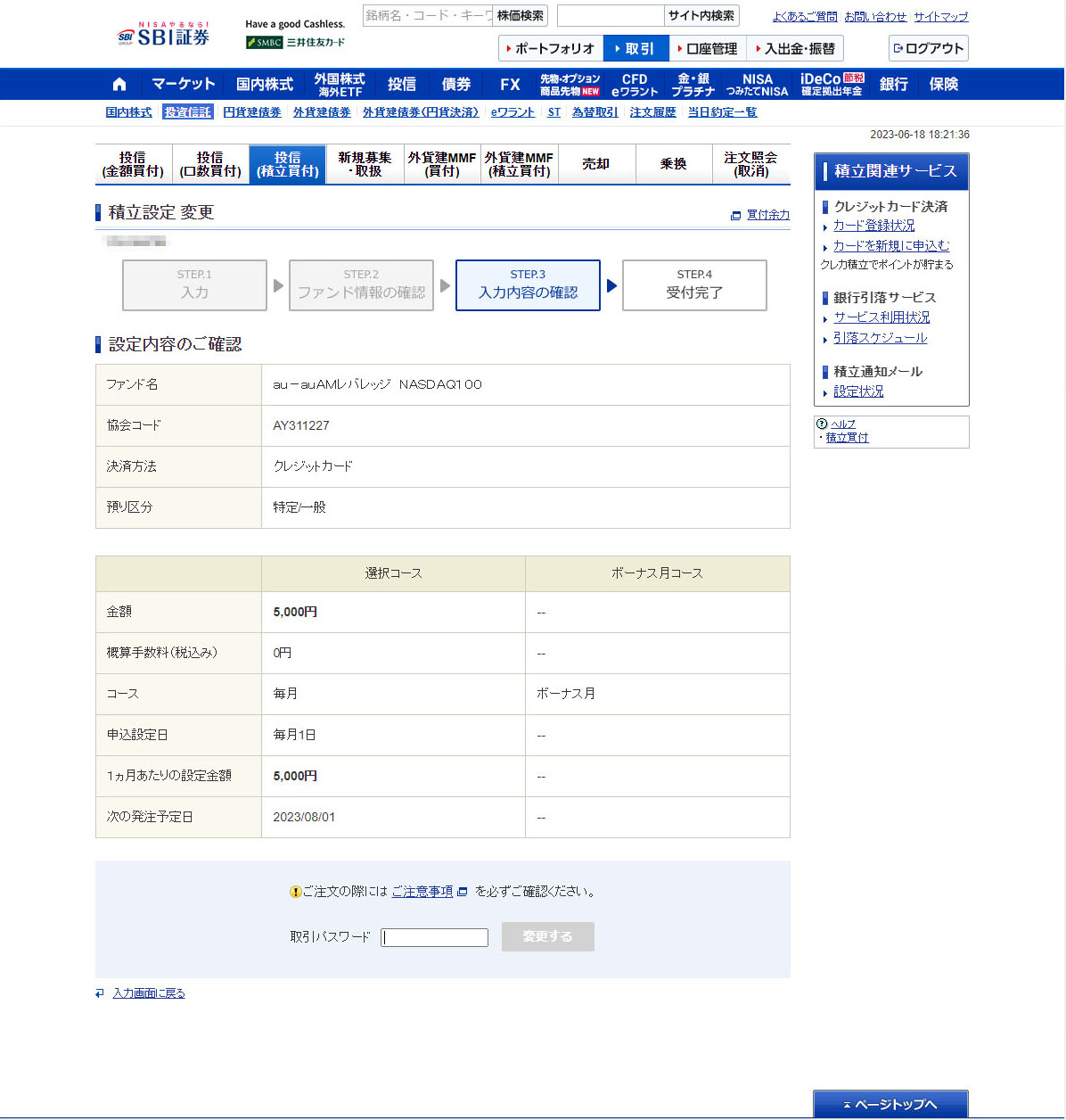Viewport: 1066px width, 1120px height.
Task: Open the 引落スケジュール link
Action: click(x=880, y=338)
